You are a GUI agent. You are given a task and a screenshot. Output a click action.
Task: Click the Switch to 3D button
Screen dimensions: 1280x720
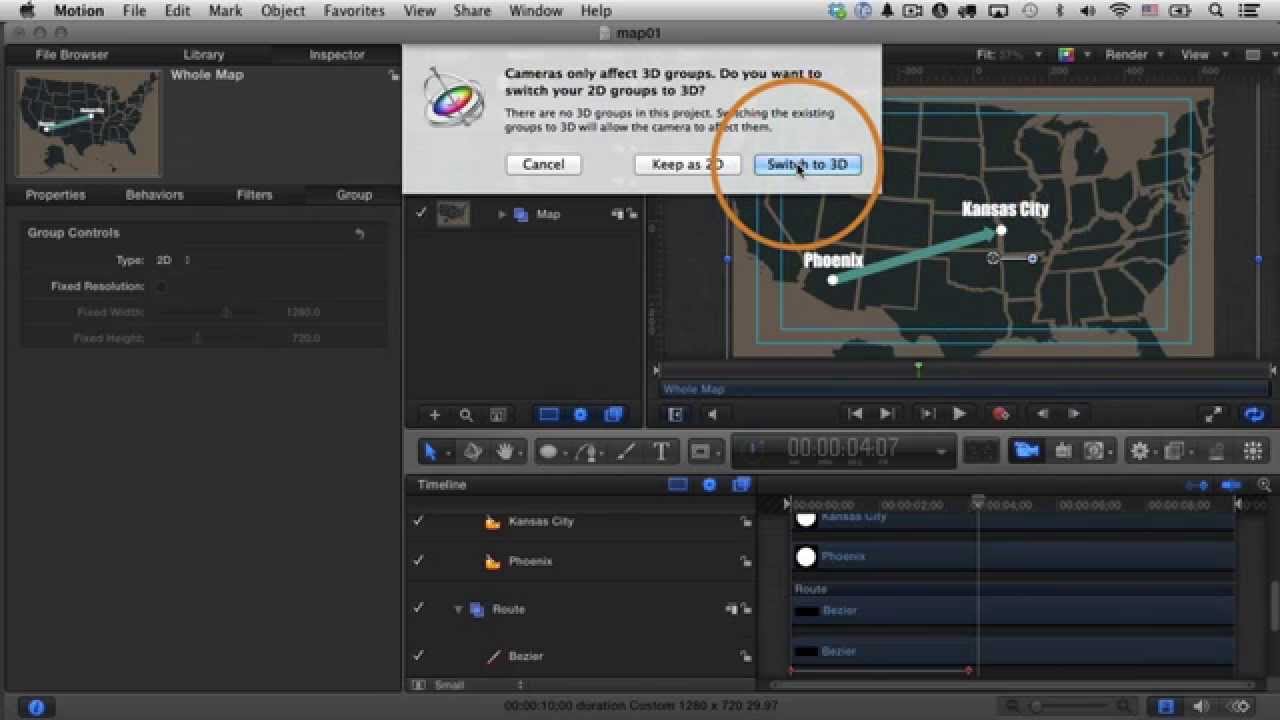click(807, 164)
